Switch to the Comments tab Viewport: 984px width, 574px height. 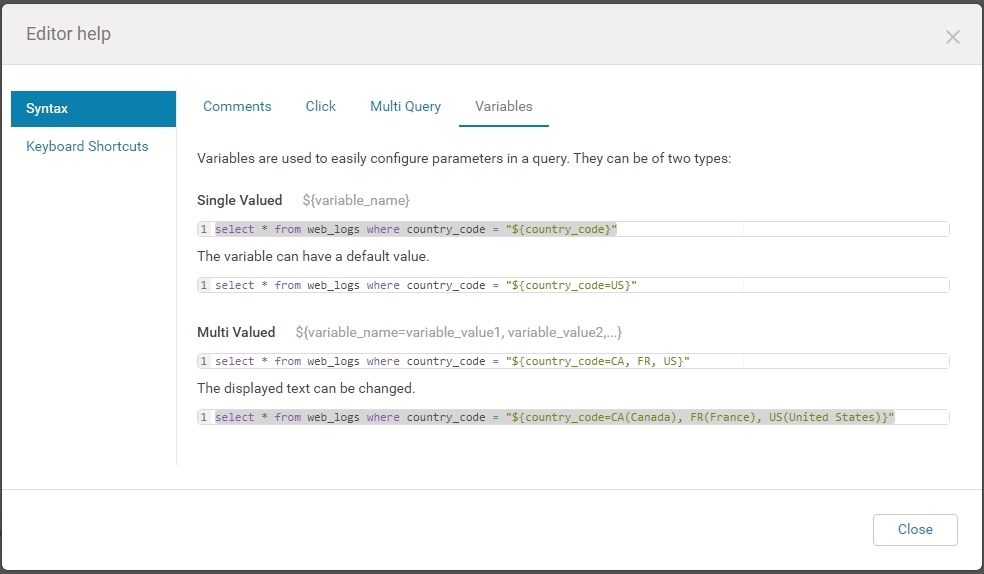coord(237,107)
